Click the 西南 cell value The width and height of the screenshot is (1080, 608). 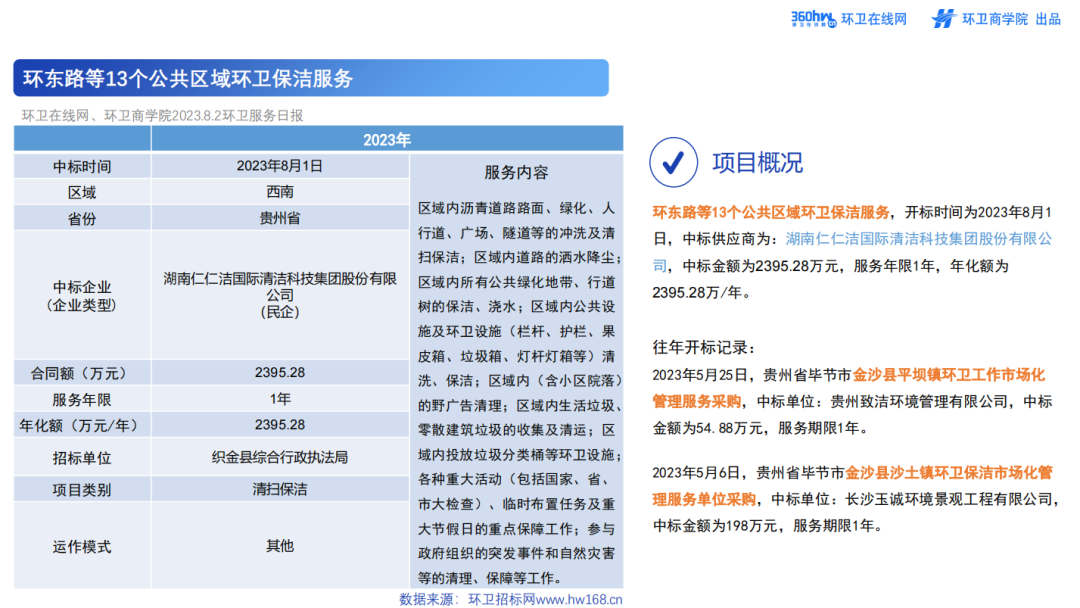[280, 192]
